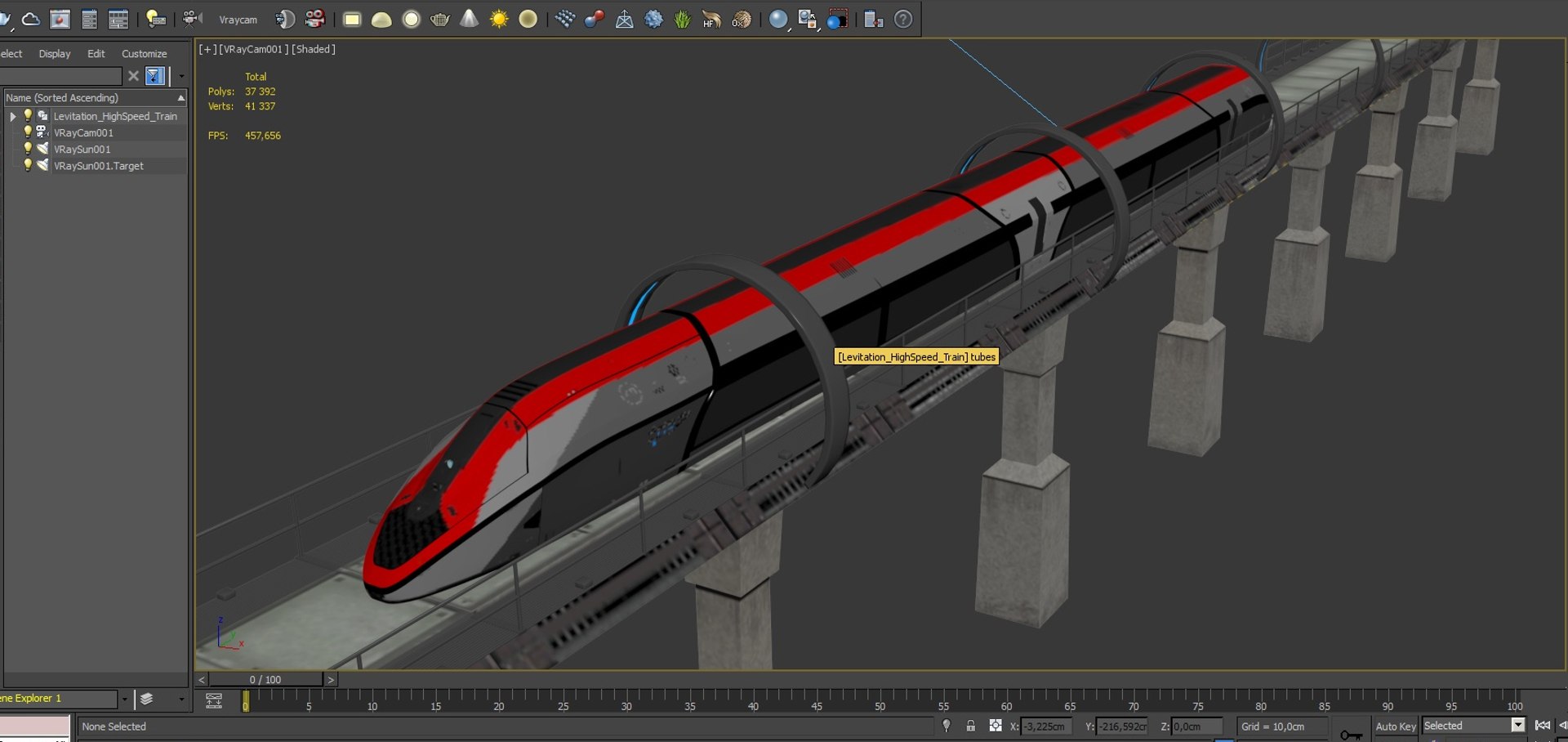Image resolution: width=1568 pixels, height=742 pixels.
Task: Open the cloud rendering icon in toolbar
Action: click(31, 19)
